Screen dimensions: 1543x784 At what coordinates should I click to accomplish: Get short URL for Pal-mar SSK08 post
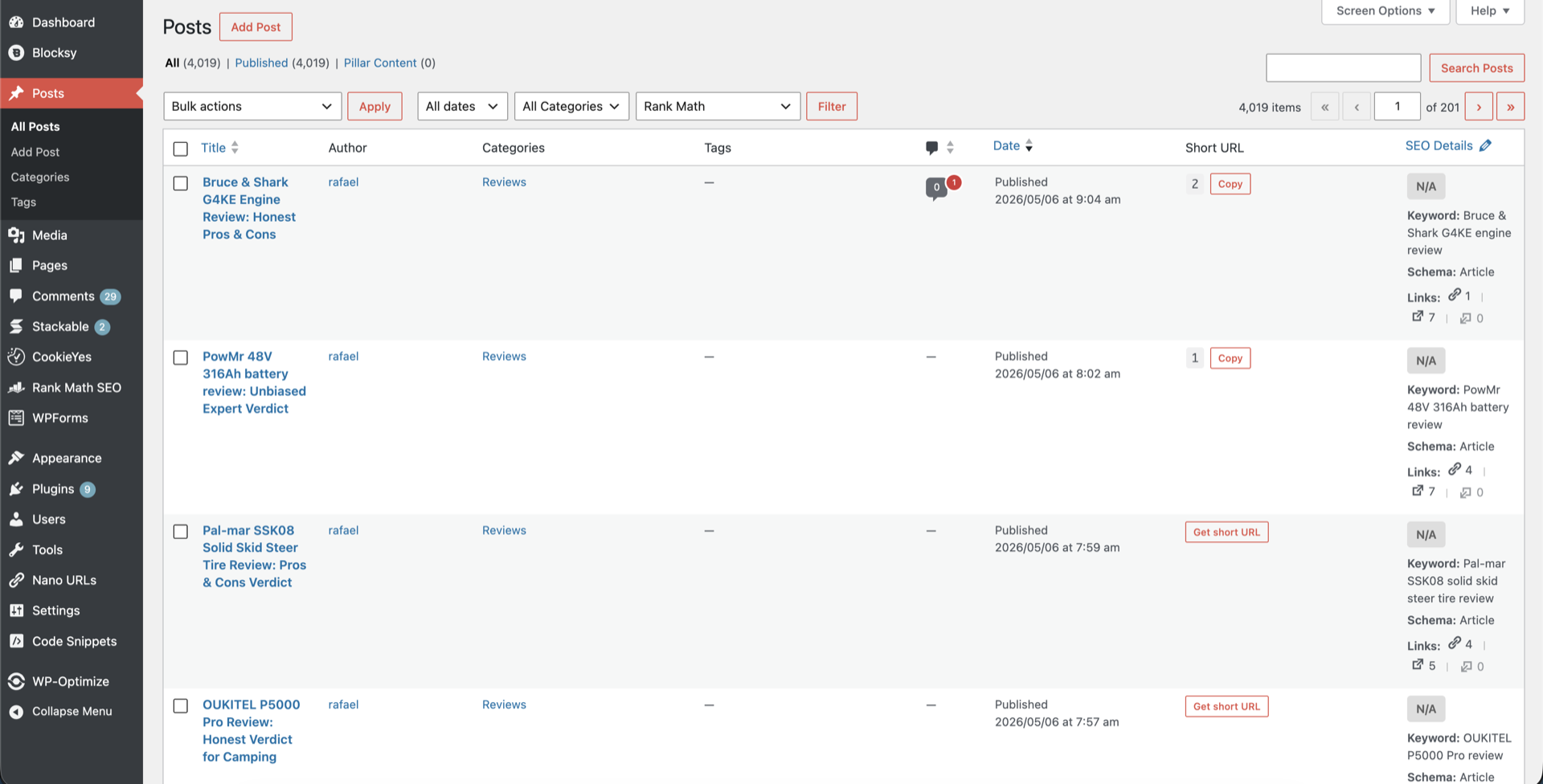[1226, 532]
